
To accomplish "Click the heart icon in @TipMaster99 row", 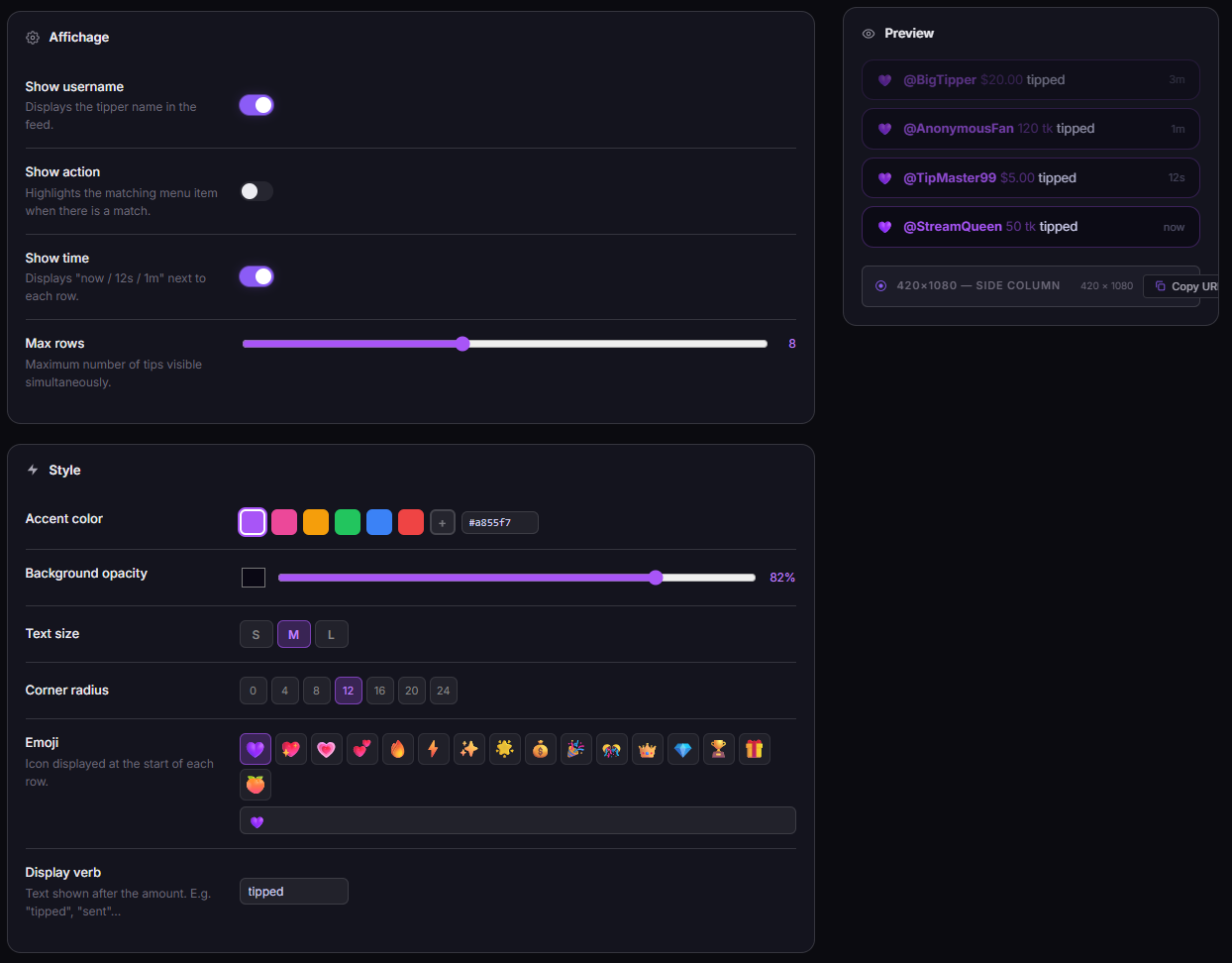I will click(x=885, y=178).
